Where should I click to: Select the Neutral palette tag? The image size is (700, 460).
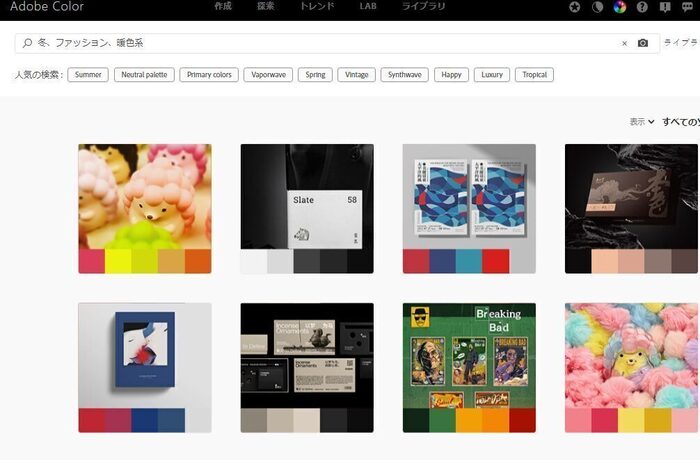[144, 75]
